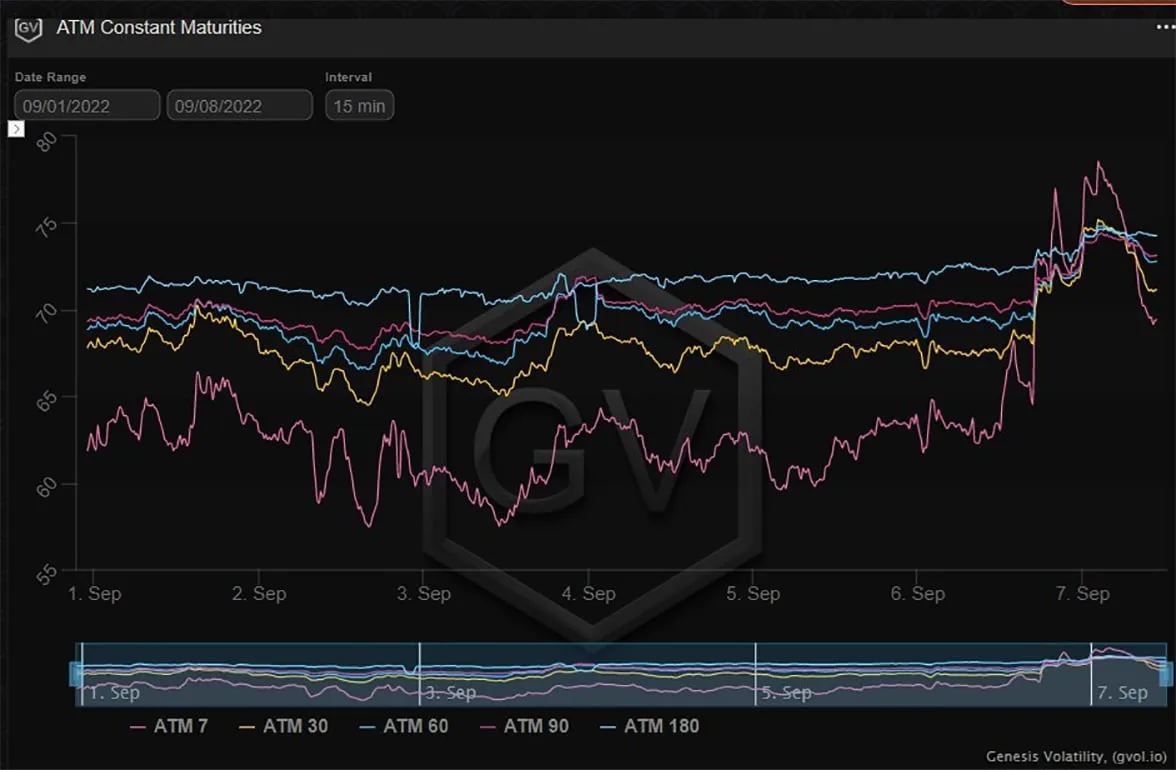This screenshot has height=770, width=1176.
Task: Click the 70 y-axis label
Action: tap(46, 313)
